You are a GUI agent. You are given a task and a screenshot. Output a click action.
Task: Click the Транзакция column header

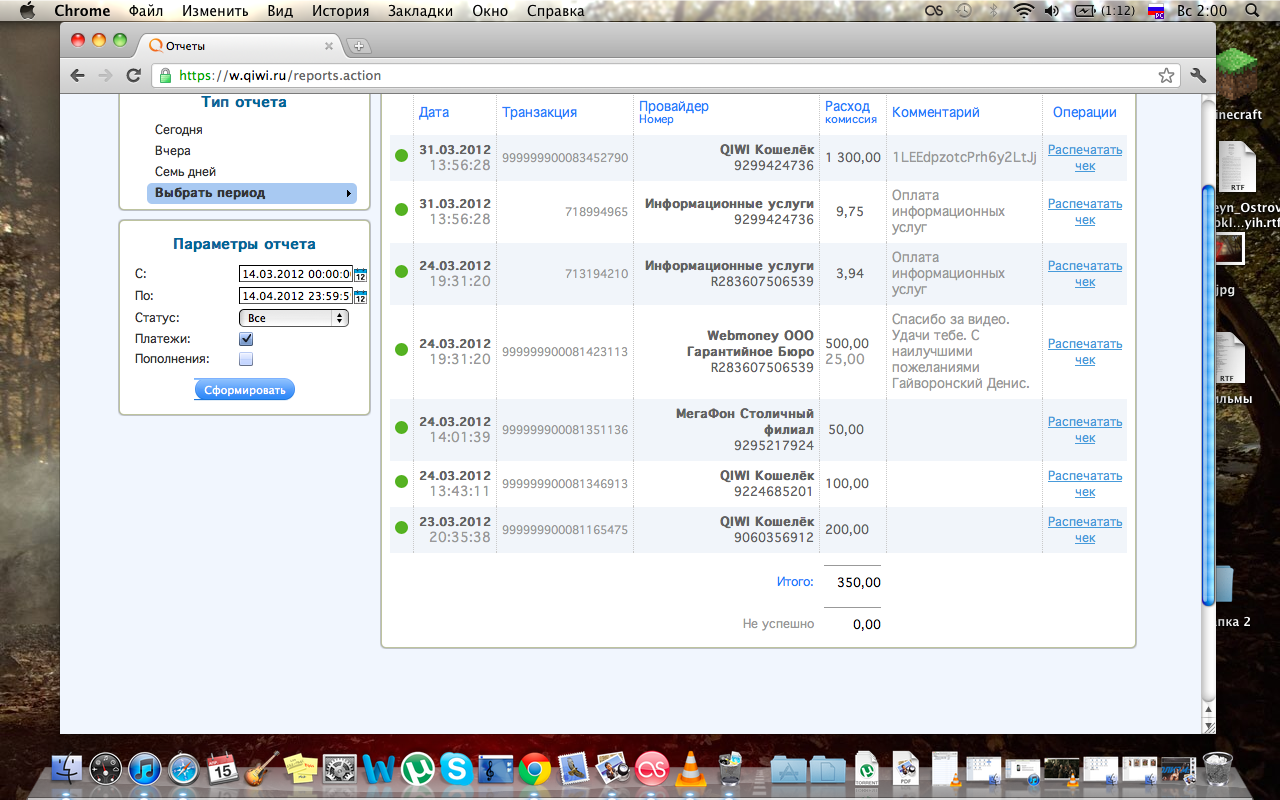click(540, 112)
